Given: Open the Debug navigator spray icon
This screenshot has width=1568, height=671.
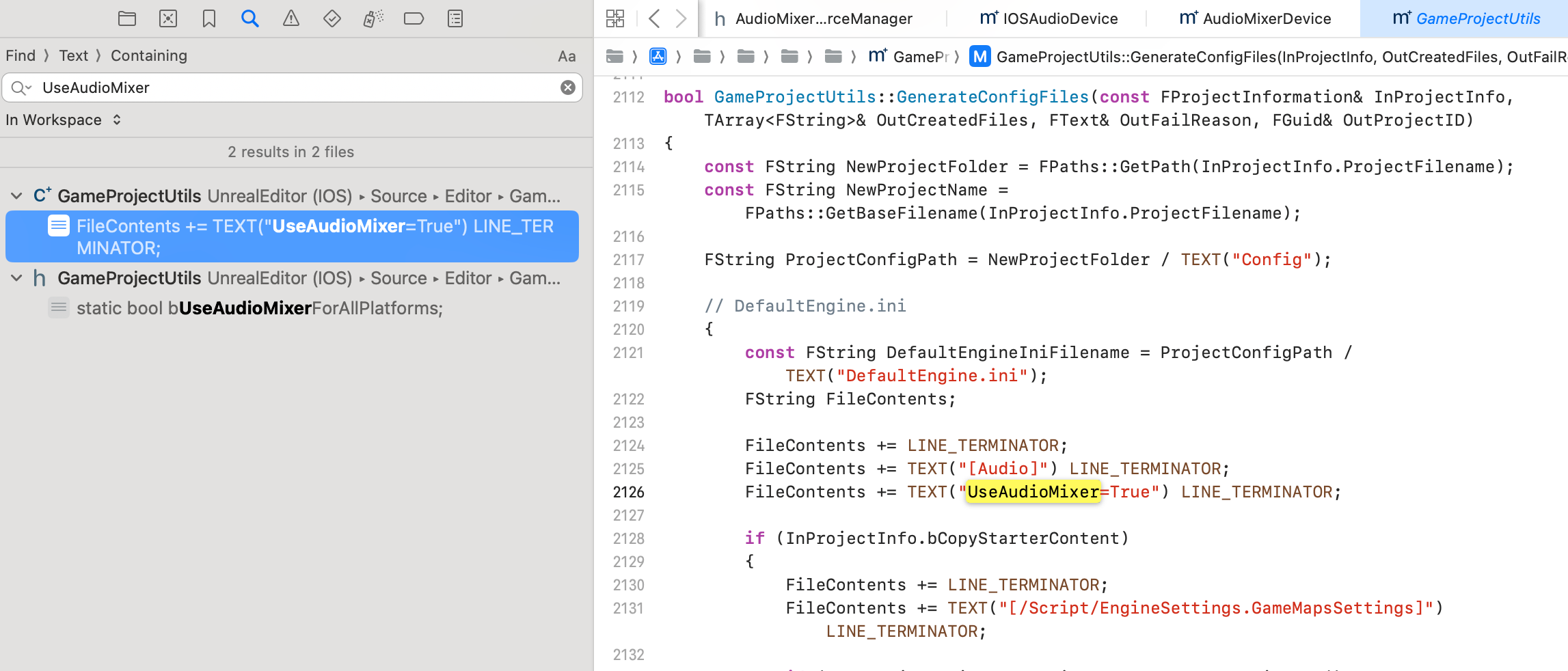Looking at the screenshot, I should pyautogui.click(x=373, y=18).
